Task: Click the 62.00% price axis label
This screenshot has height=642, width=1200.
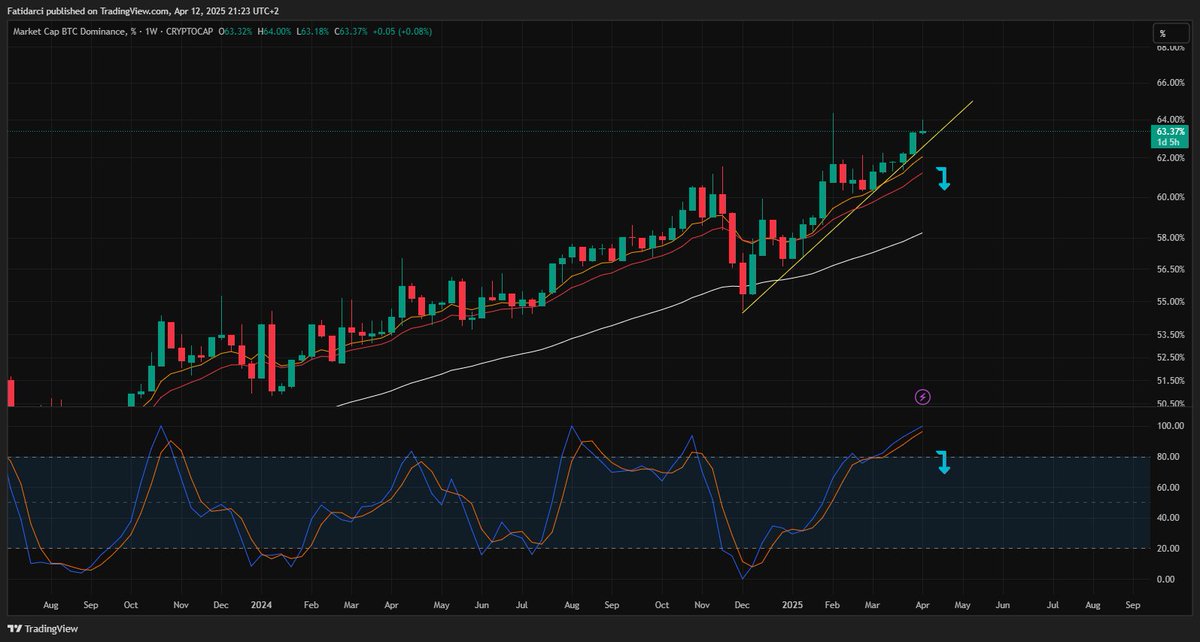Action: pyautogui.click(x=1170, y=158)
